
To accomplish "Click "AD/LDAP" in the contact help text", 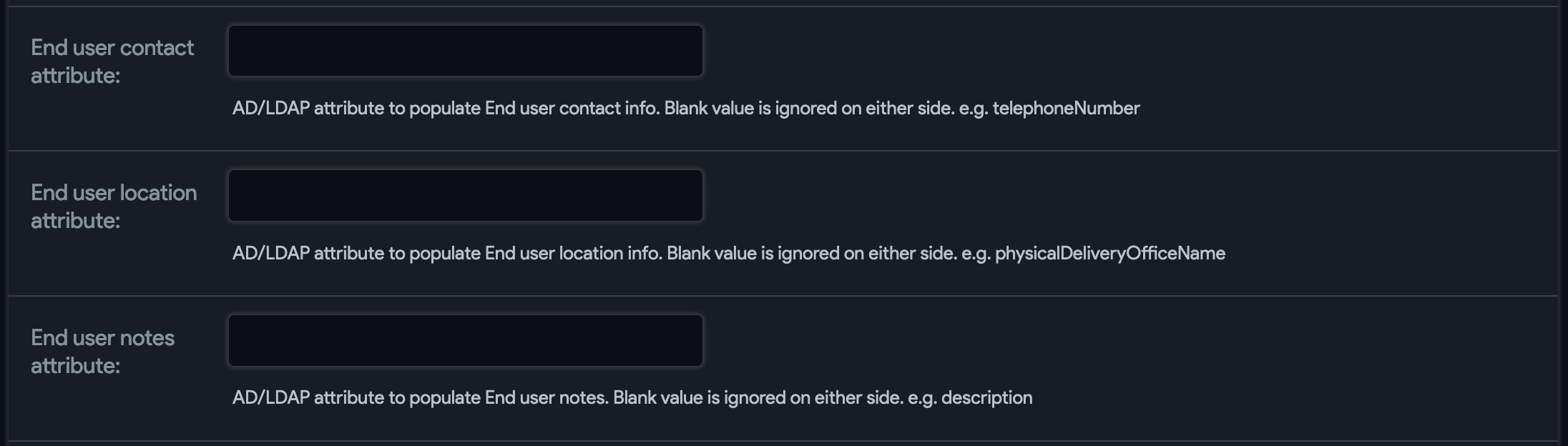I will (270, 109).
